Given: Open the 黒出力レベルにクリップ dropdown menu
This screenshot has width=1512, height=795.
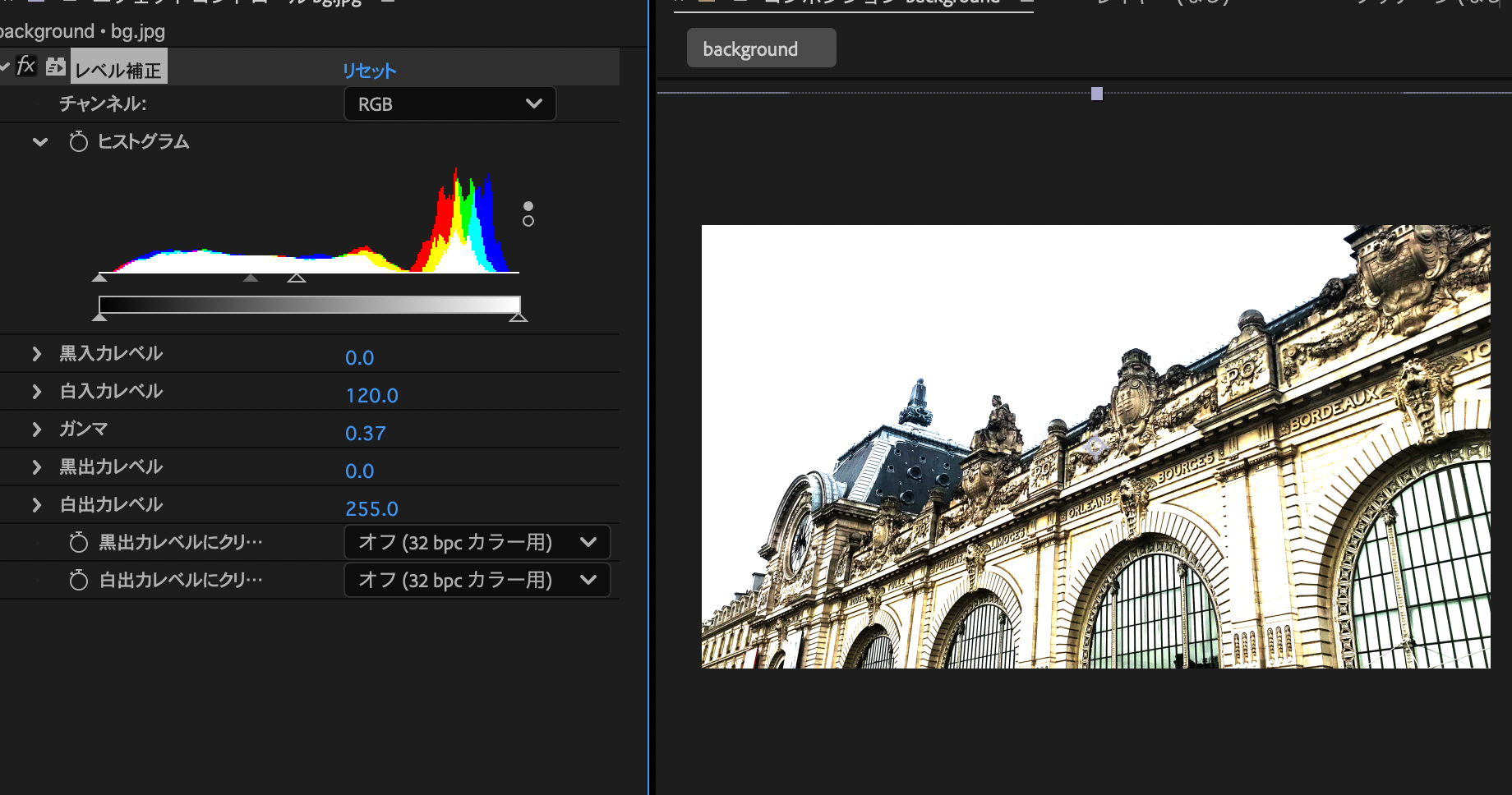Looking at the screenshot, I should click(477, 543).
